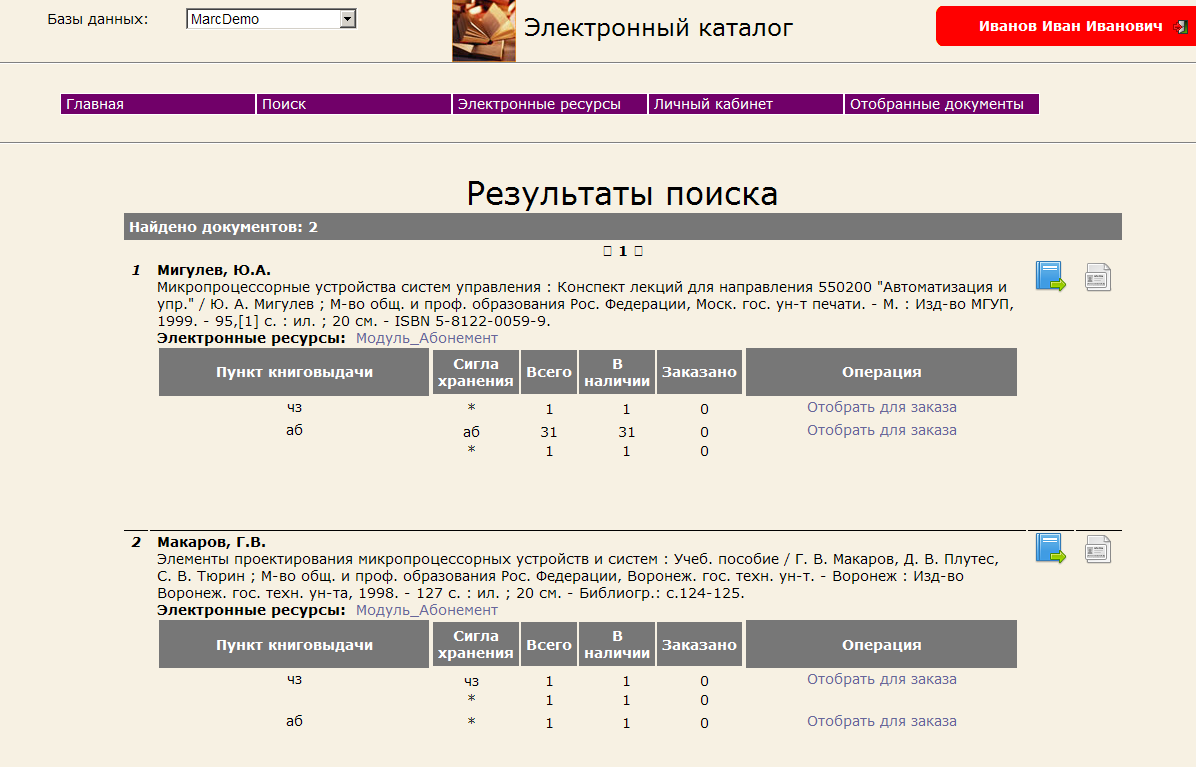
Task: Click author name Макаров, Г.В.
Action: (211, 542)
